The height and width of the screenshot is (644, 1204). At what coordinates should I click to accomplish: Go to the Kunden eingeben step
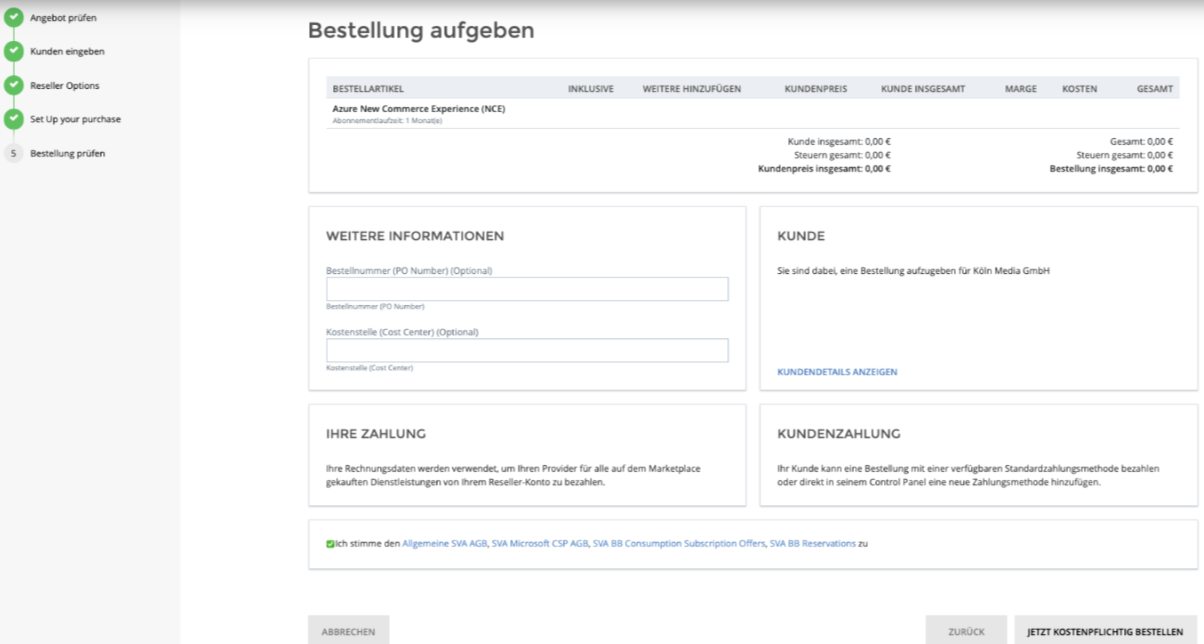pos(67,51)
